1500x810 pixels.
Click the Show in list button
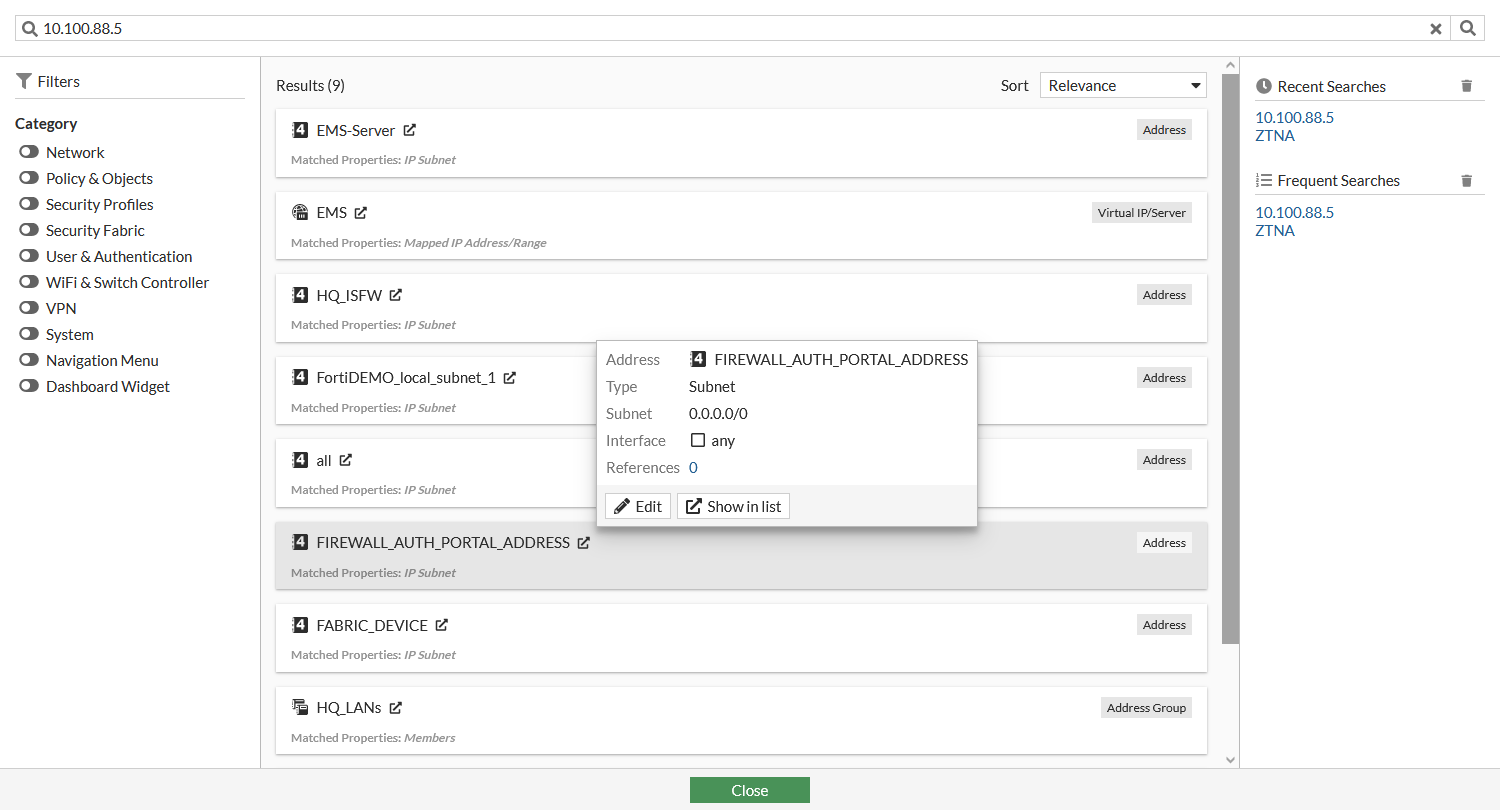click(733, 505)
